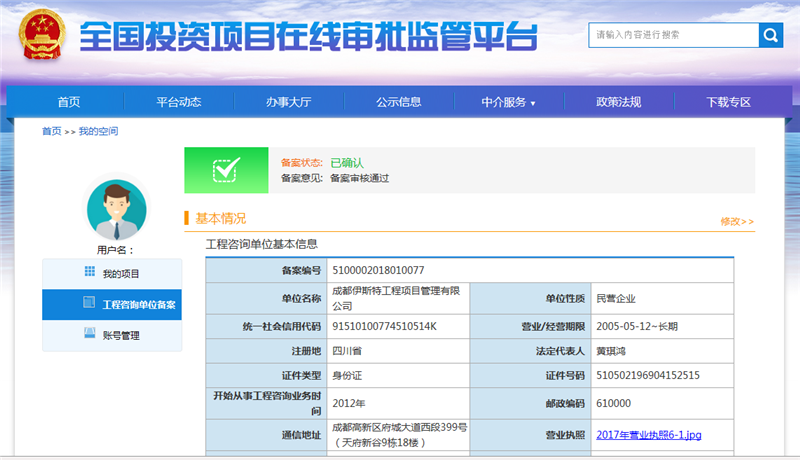
Task: Click the grid icon beside 我的项目
Action: 89,273
